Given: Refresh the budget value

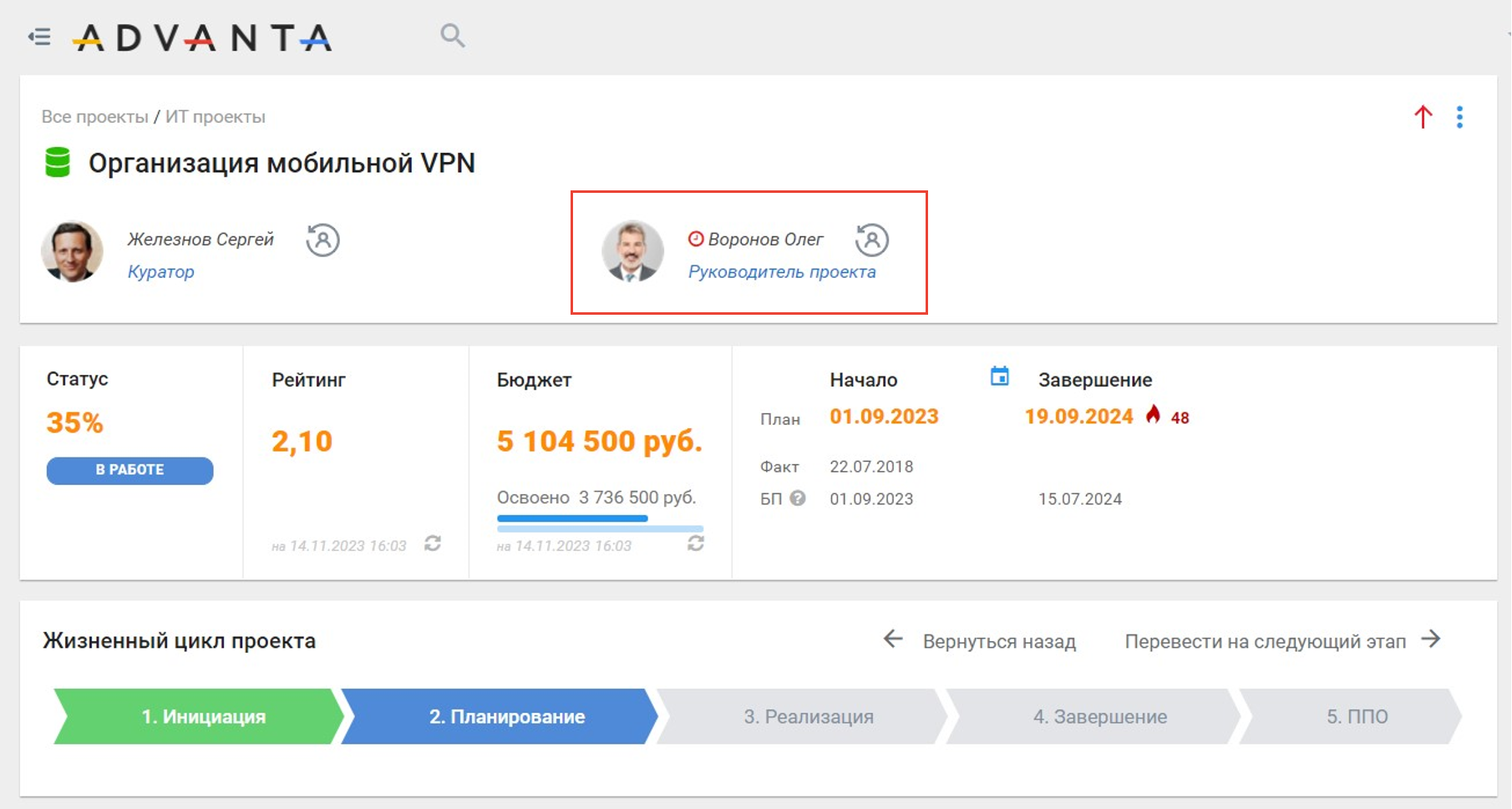Looking at the screenshot, I should 696,544.
